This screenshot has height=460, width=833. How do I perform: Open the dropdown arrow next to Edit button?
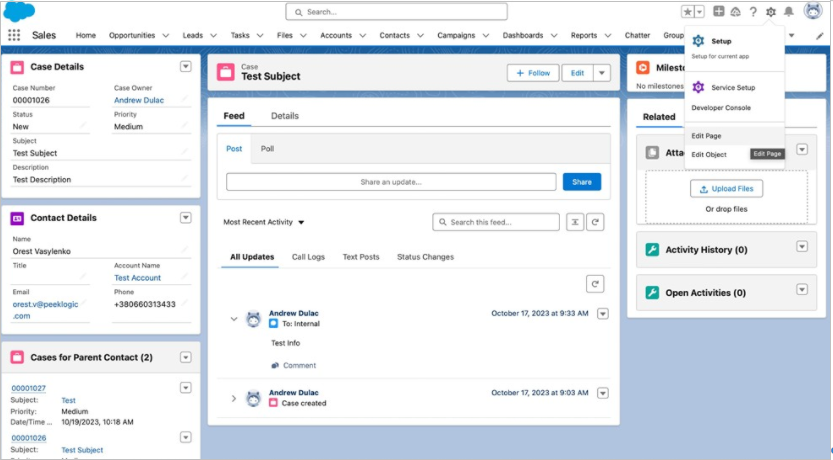tap(601, 73)
